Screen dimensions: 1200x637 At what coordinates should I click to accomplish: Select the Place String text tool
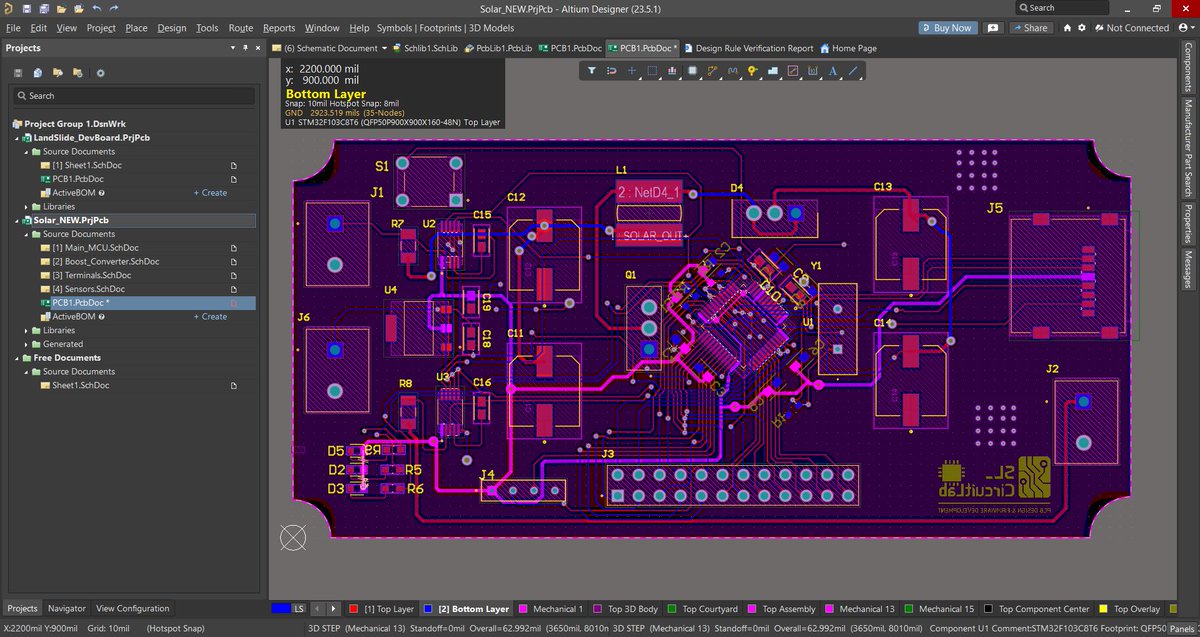832,71
